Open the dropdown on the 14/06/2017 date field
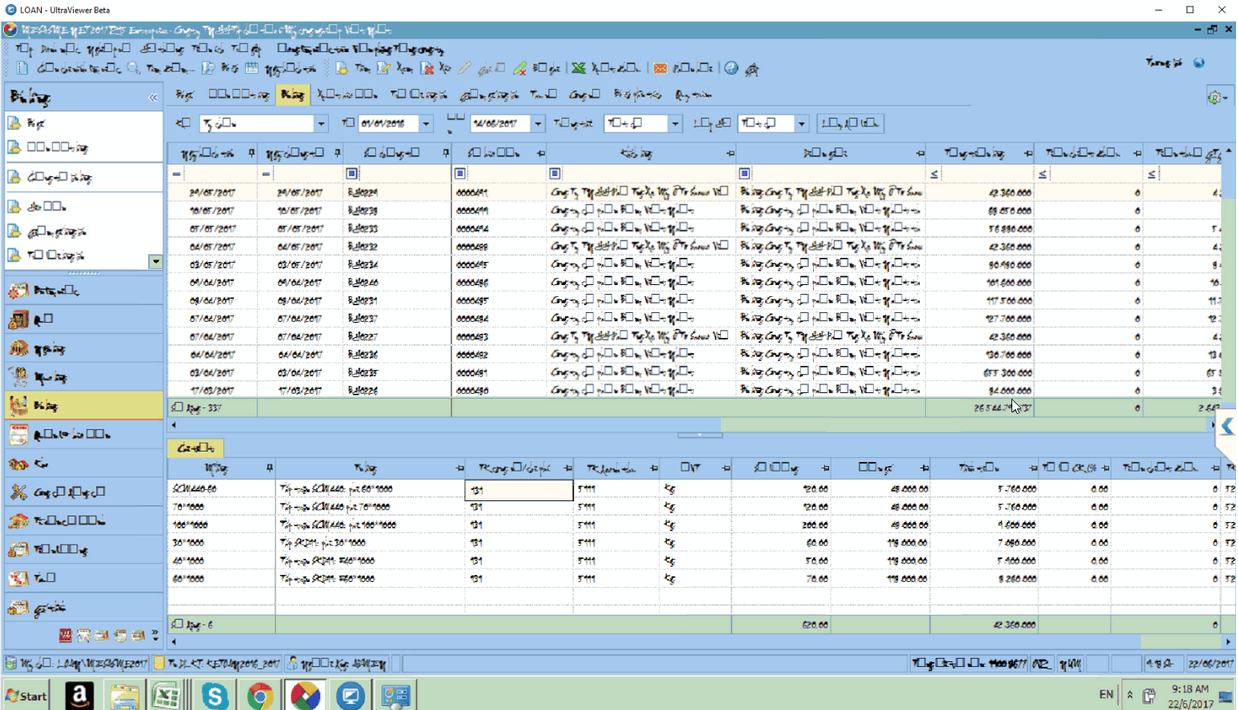Image resolution: width=1238 pixels, height=710 pixels. (x=538, y=124)
